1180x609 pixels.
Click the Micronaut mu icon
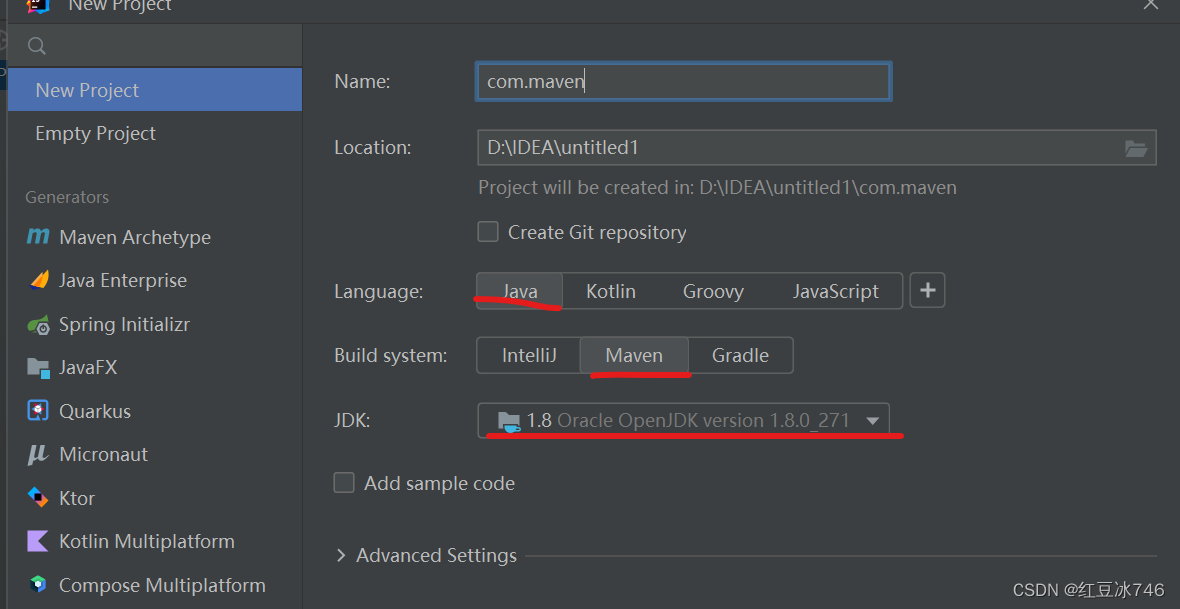coord(38,455)
